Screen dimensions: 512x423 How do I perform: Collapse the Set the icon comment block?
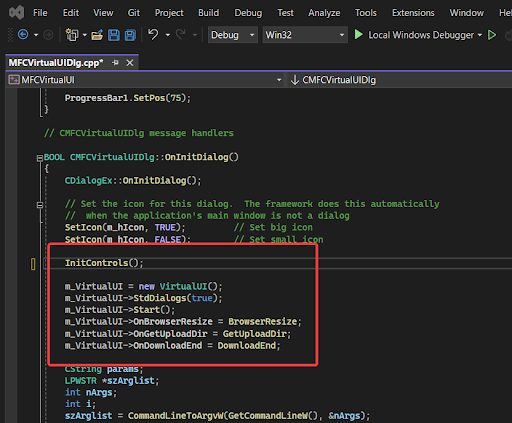click(x=40, y=205)
